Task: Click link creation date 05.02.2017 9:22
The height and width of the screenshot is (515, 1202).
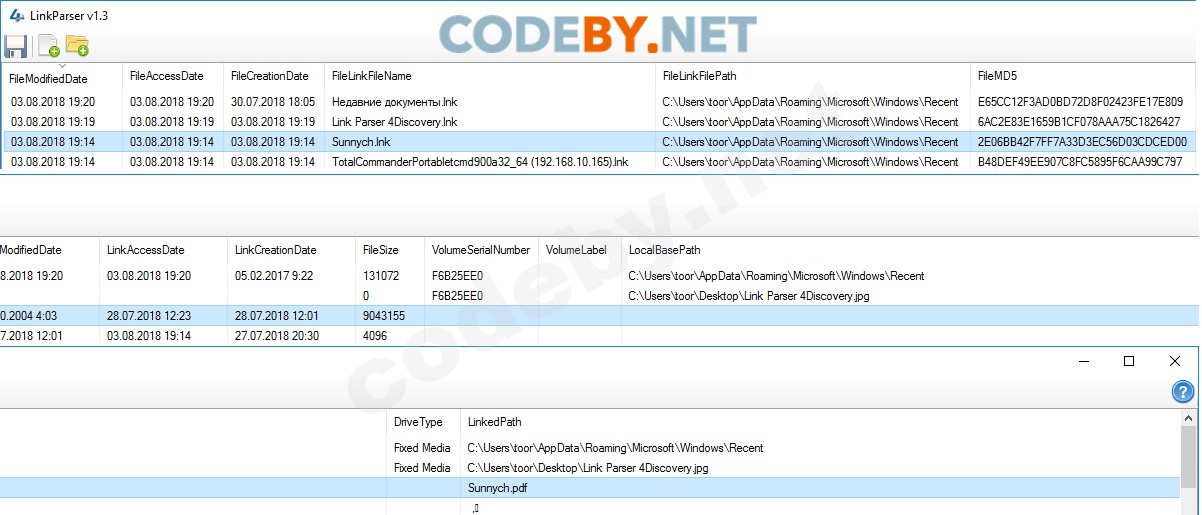Action: pos(273,276)
